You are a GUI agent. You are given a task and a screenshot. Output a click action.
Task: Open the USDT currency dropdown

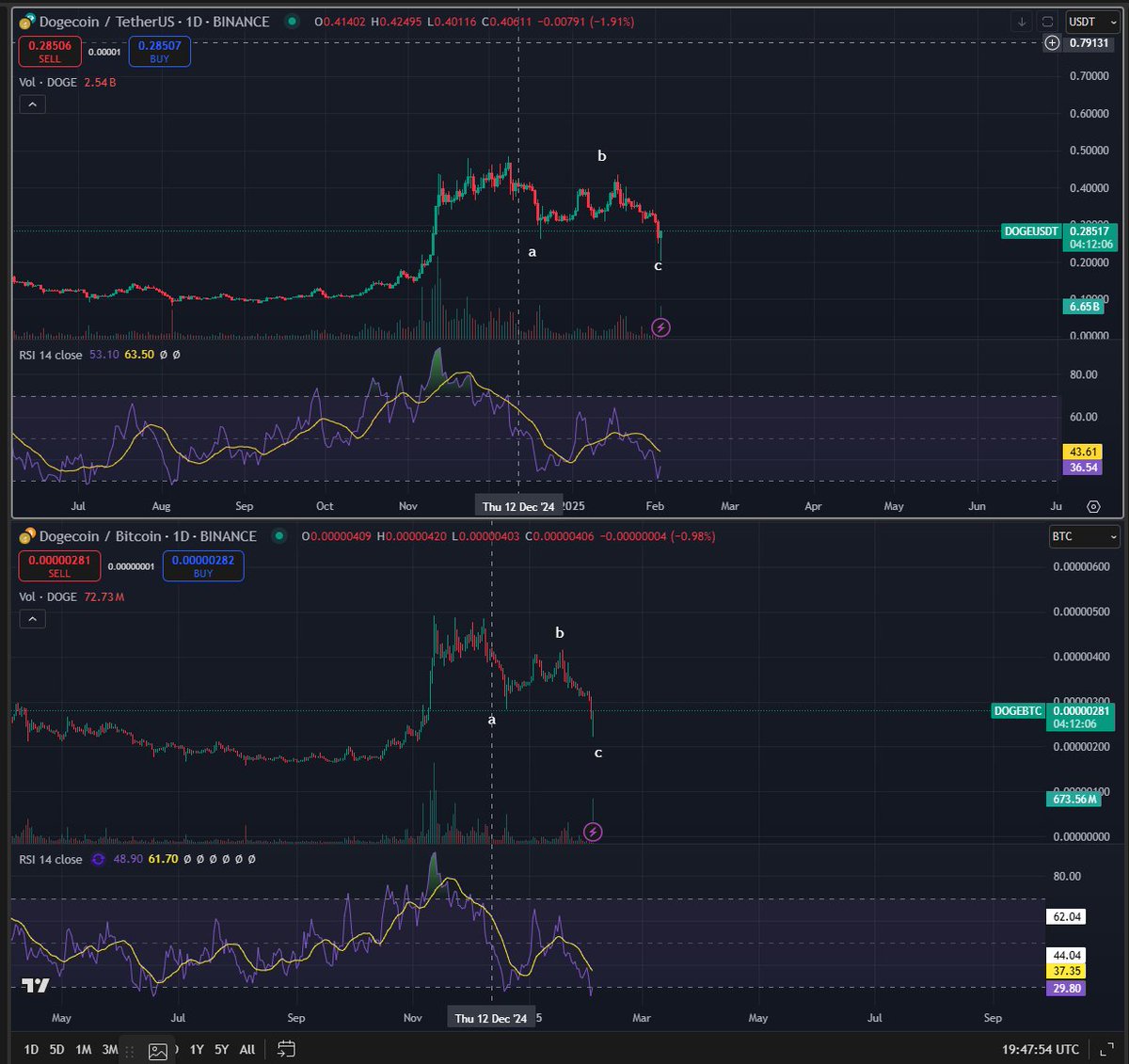pos(1092,22)
